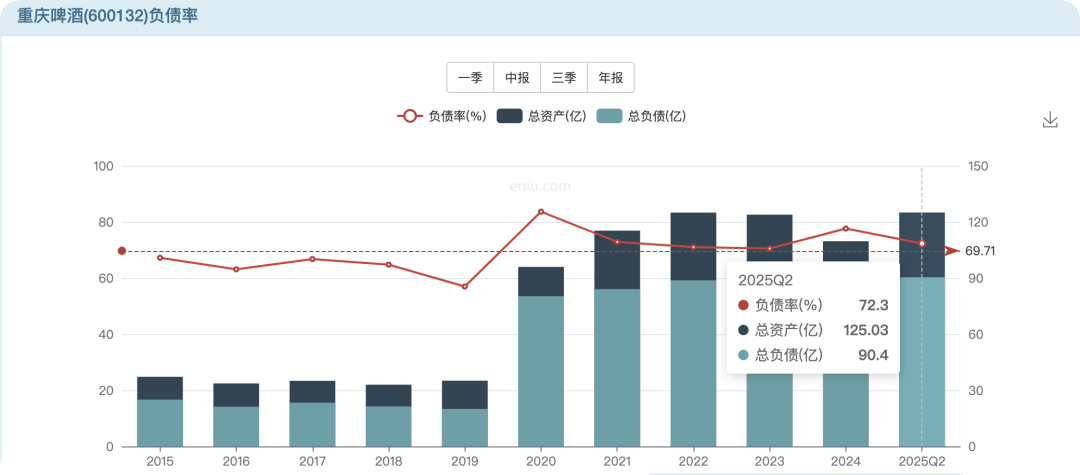Switch to 一季 report tab

(x=470, y=78)
